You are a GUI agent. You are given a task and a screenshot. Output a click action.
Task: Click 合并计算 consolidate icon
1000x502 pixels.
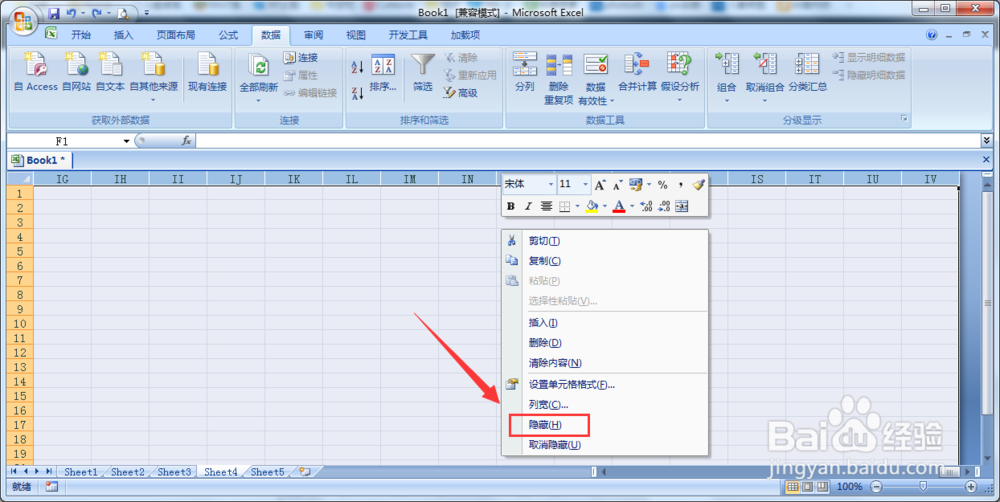(636, 64)
